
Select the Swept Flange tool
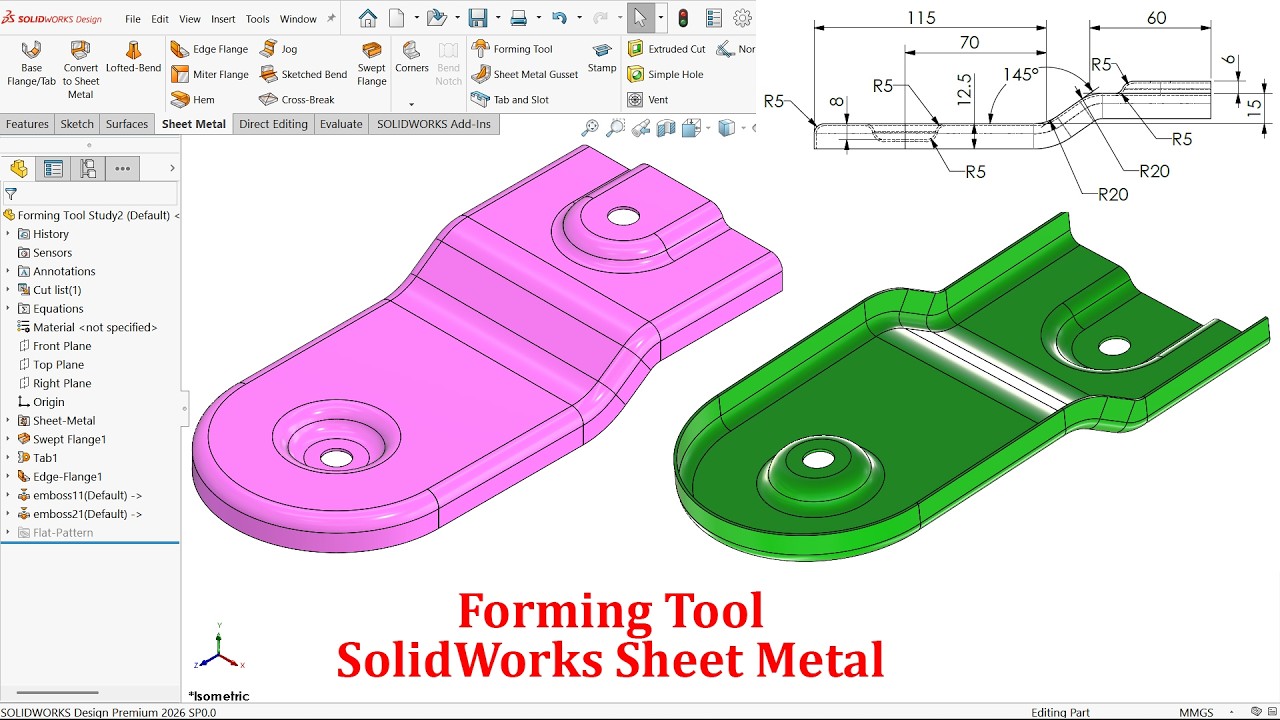(x=372, y=63)
